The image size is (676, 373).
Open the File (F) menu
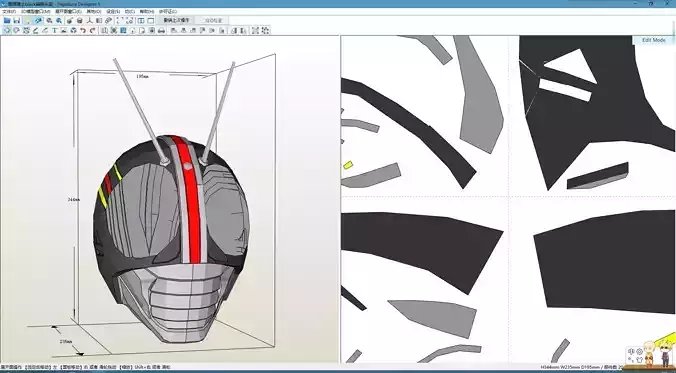(x=9, y=11)
